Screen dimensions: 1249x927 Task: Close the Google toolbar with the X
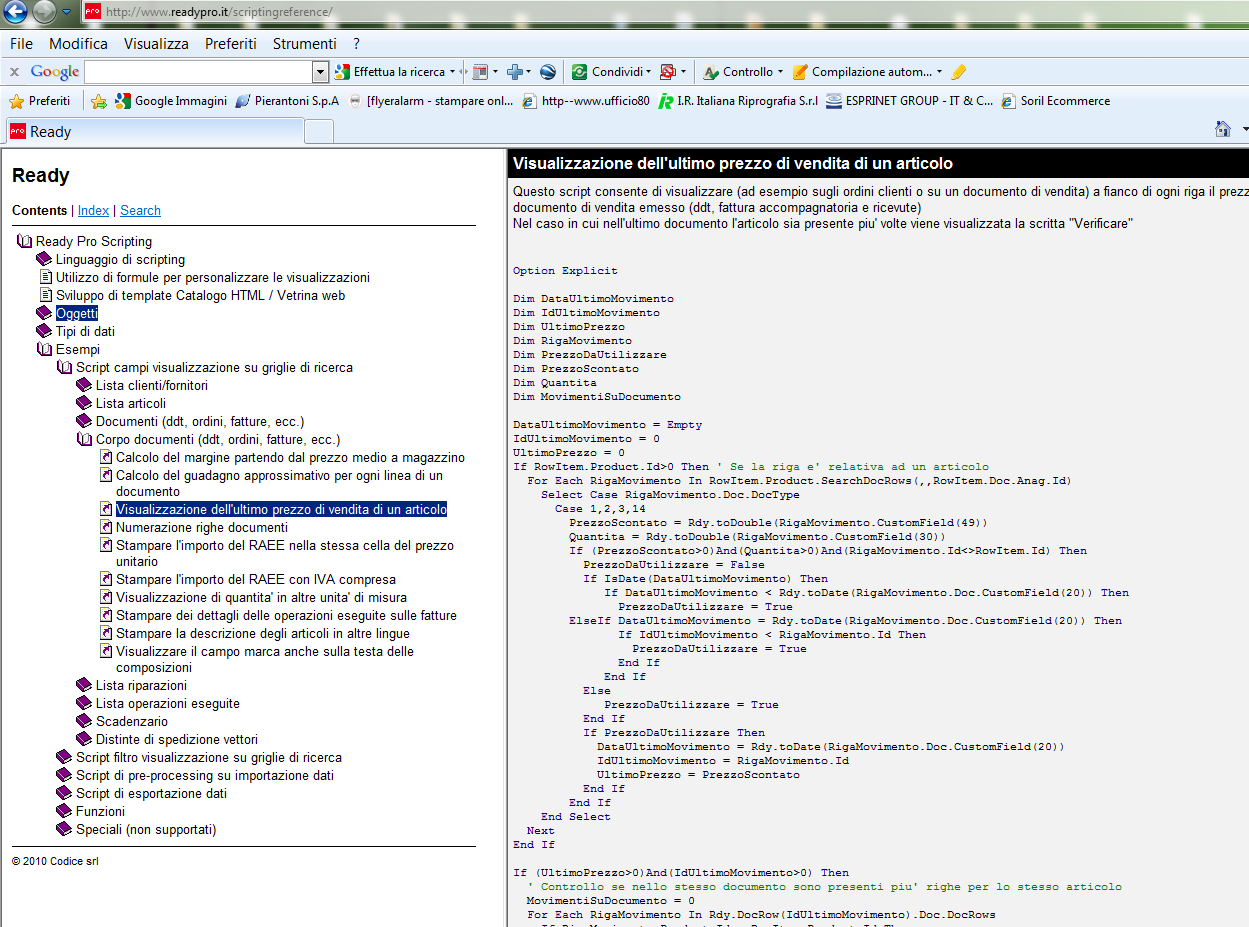[x=14, y=72]
